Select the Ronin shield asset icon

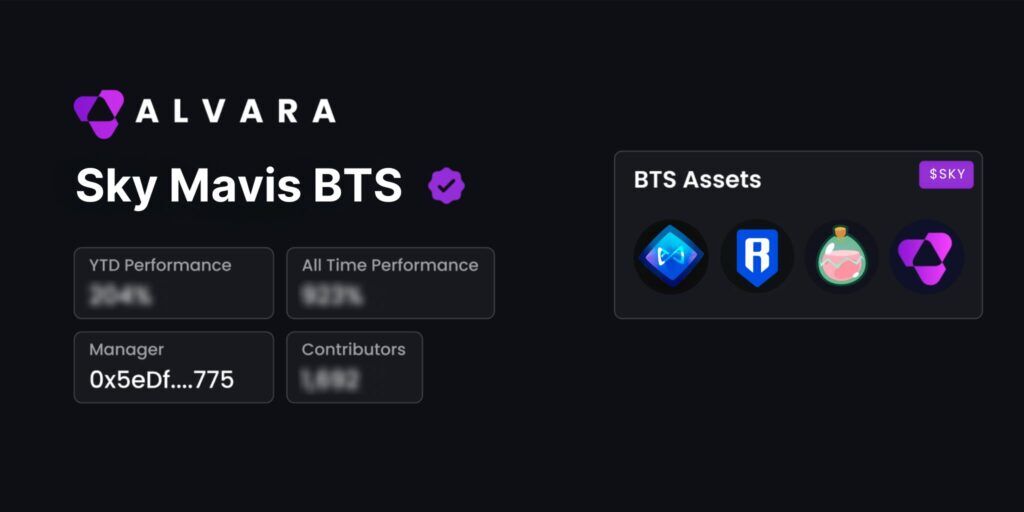(x=757, y=257)
